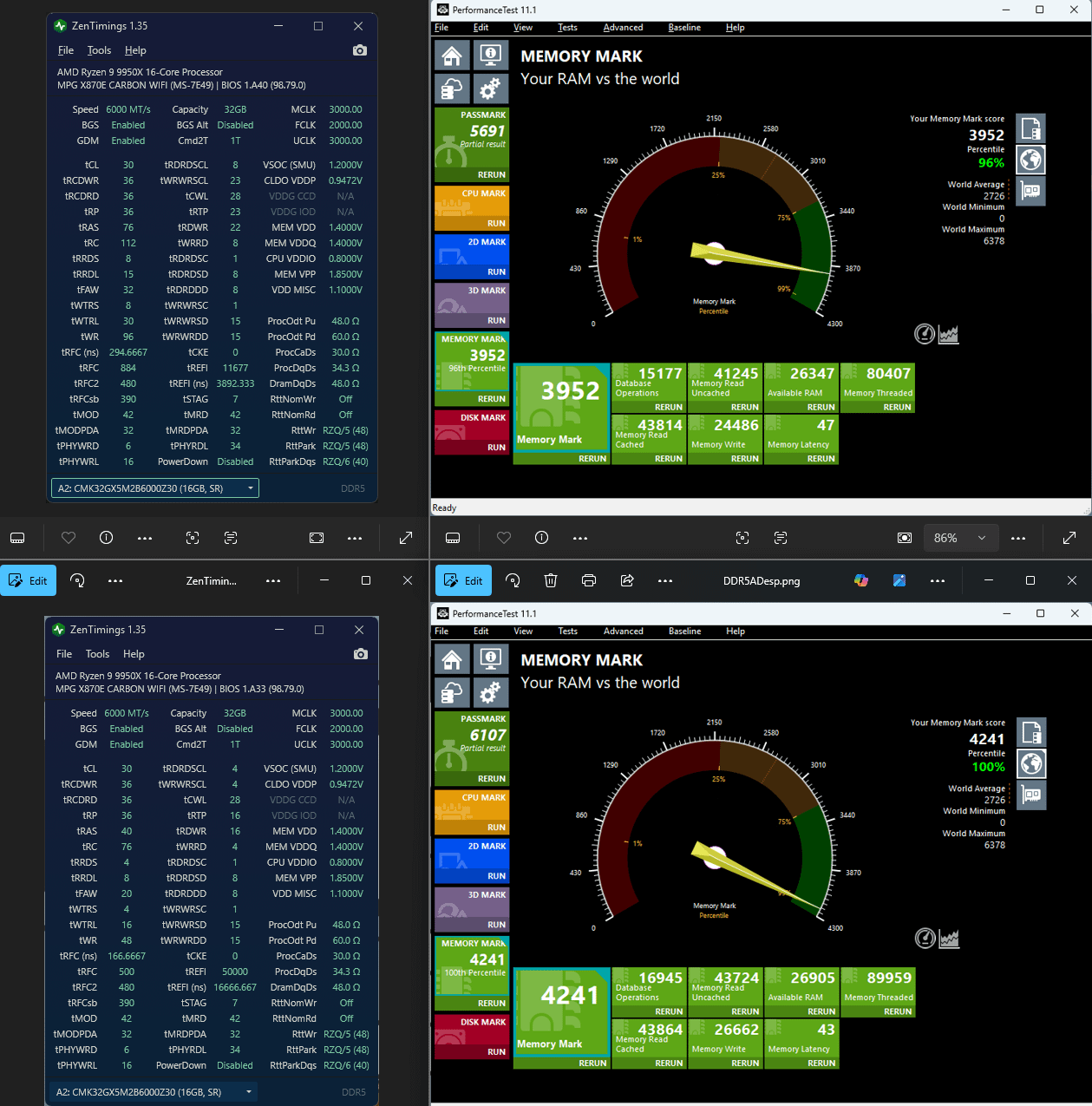1092x1106 pixels.
Task: Click RUN on the CPU MARK tile in the 3952 window
Action: click(496, 224)
